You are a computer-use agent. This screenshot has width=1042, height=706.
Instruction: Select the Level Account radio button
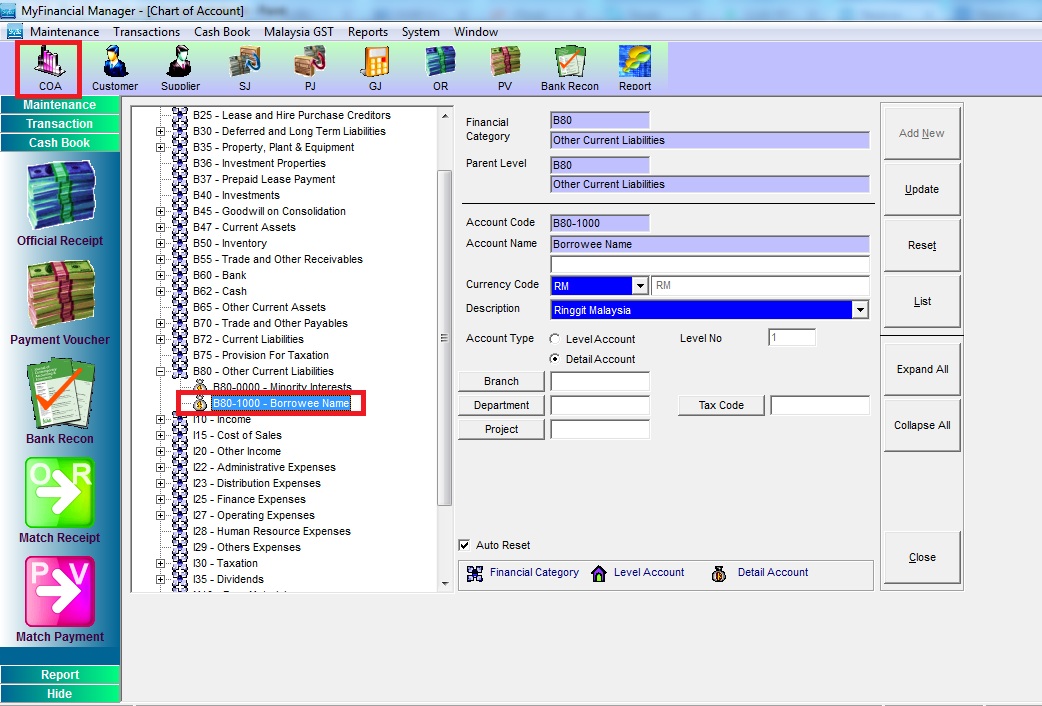(555, 339)
